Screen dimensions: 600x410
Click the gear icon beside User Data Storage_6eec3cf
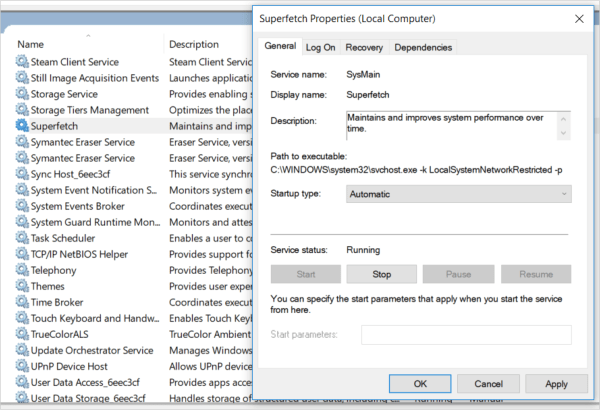click(x=22, y=397)
